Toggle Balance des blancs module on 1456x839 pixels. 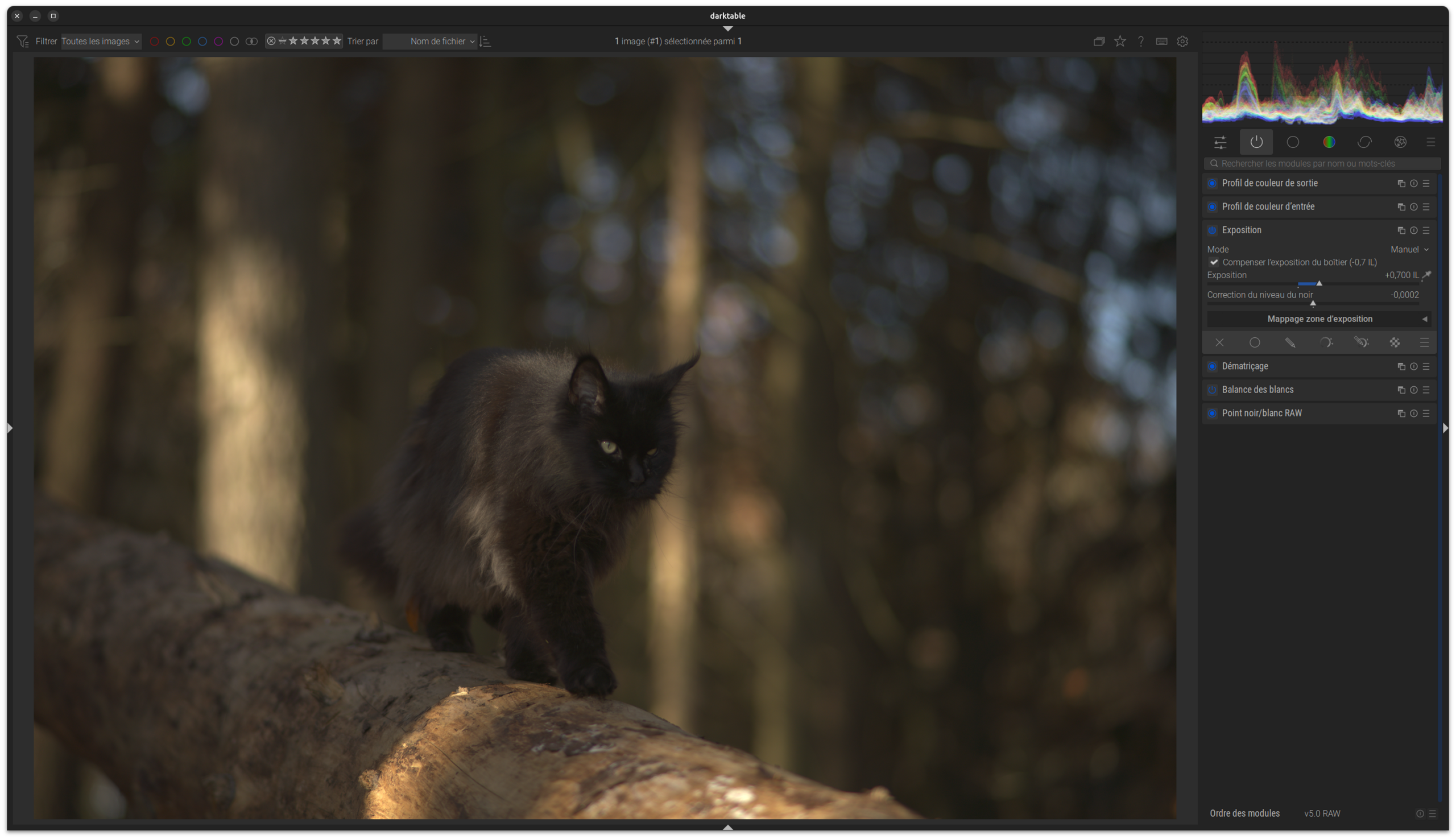1212,390
